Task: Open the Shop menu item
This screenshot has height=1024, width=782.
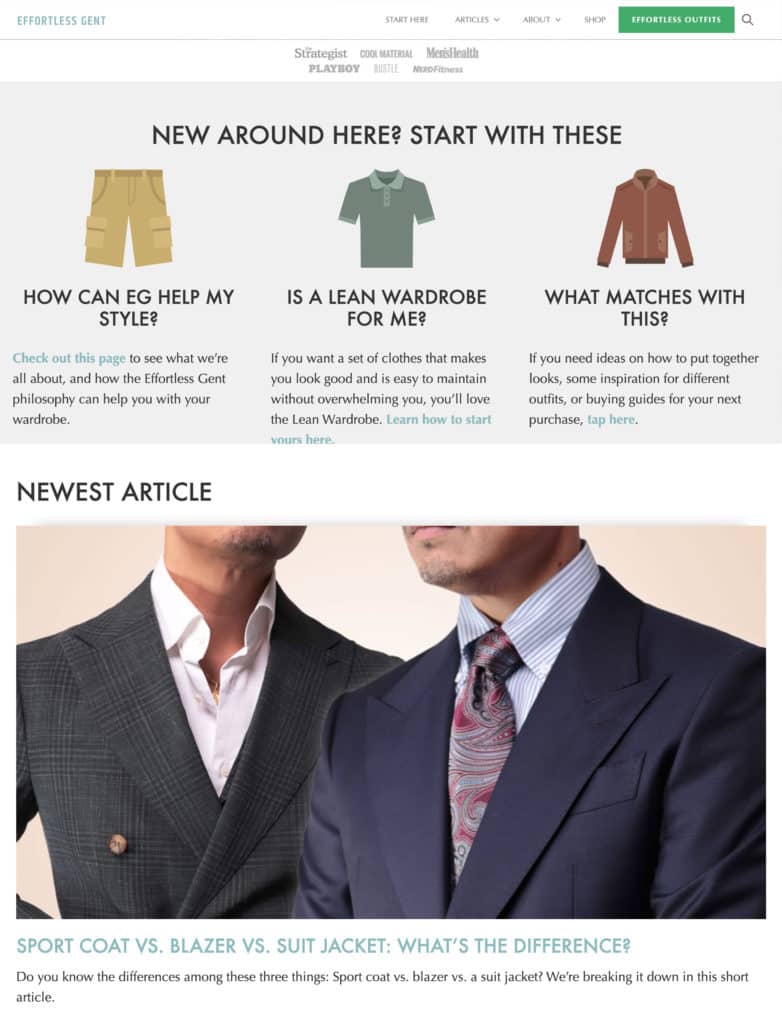Action: pos(595,20)
